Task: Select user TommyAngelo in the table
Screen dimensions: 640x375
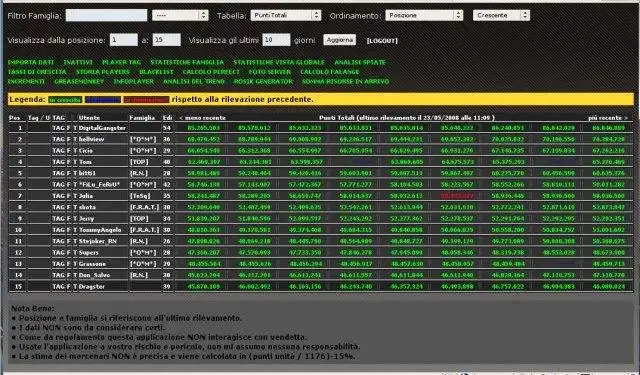Action: click(100, 230)
